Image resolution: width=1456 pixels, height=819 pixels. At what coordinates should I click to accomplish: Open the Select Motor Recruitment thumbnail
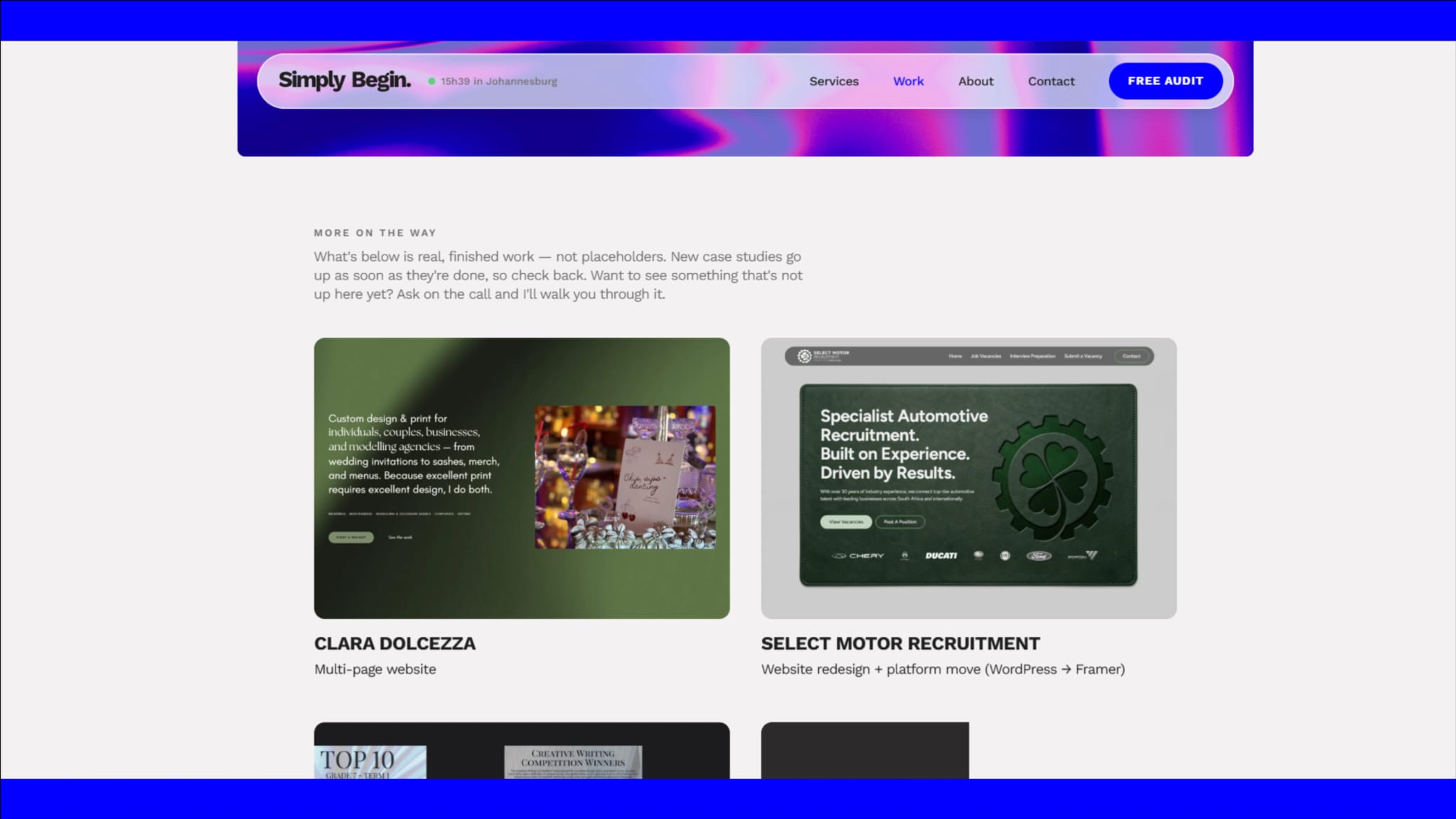pos(968,478)
